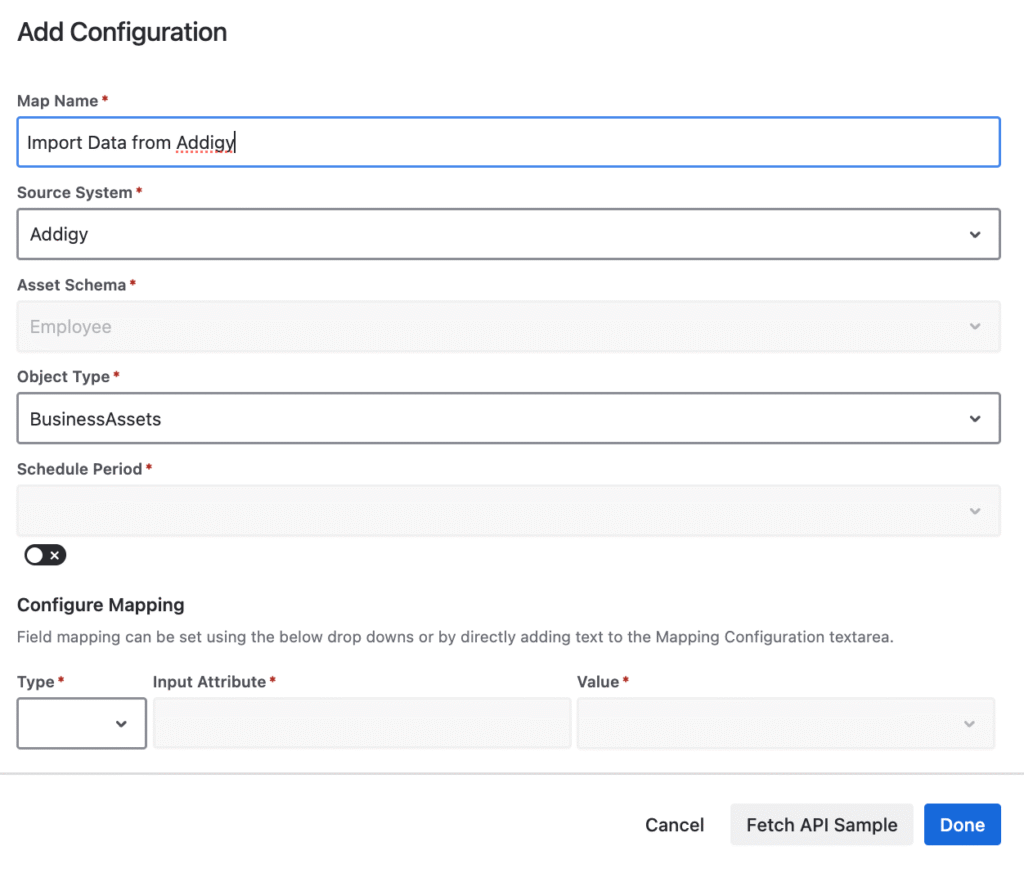1024x869 pixels.
Task: Click the Value field chevron arrow
Action: tap(969, 723)
